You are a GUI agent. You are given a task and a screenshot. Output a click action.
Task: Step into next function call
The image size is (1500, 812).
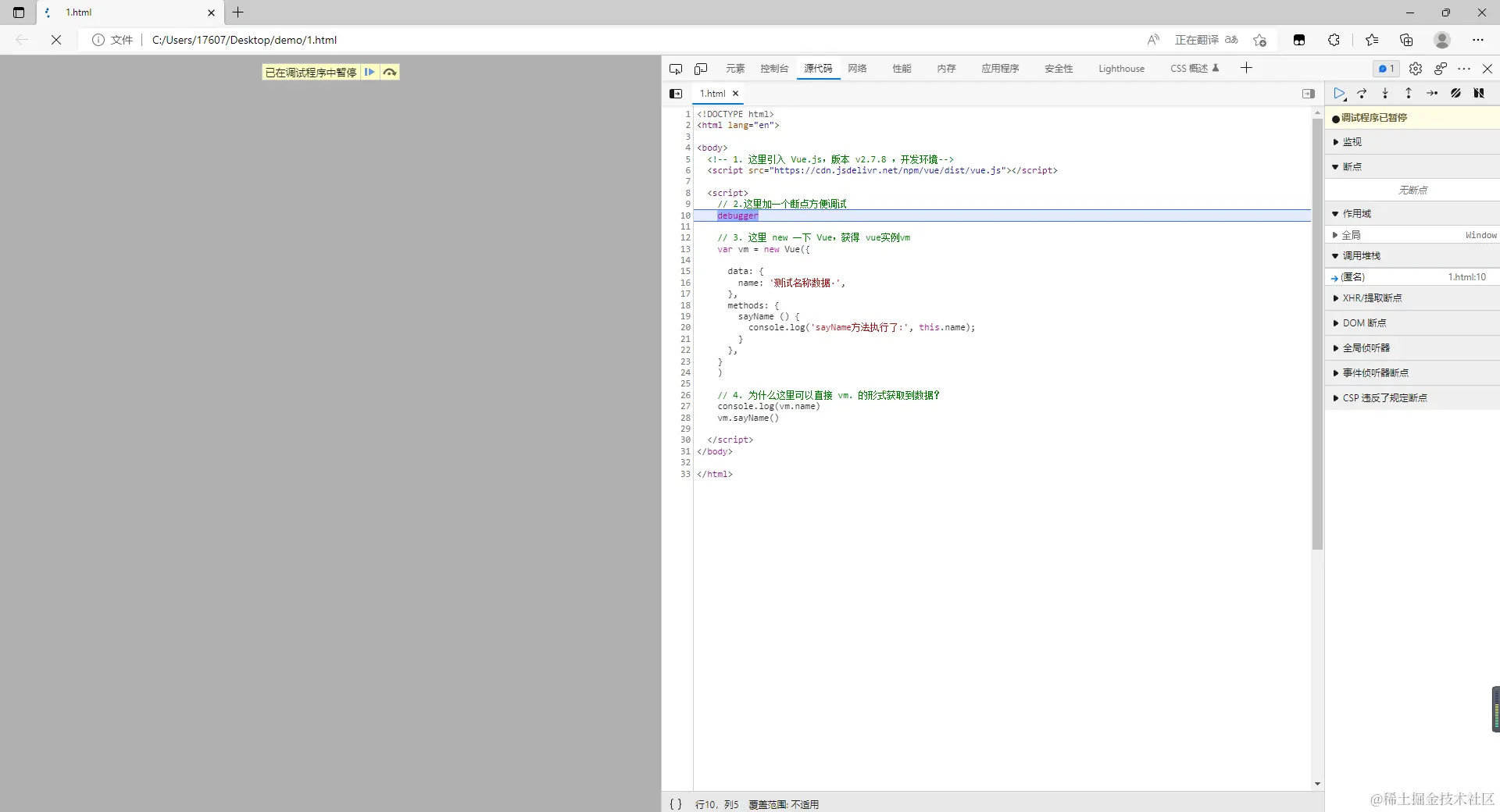click(x=1385, y=93)
